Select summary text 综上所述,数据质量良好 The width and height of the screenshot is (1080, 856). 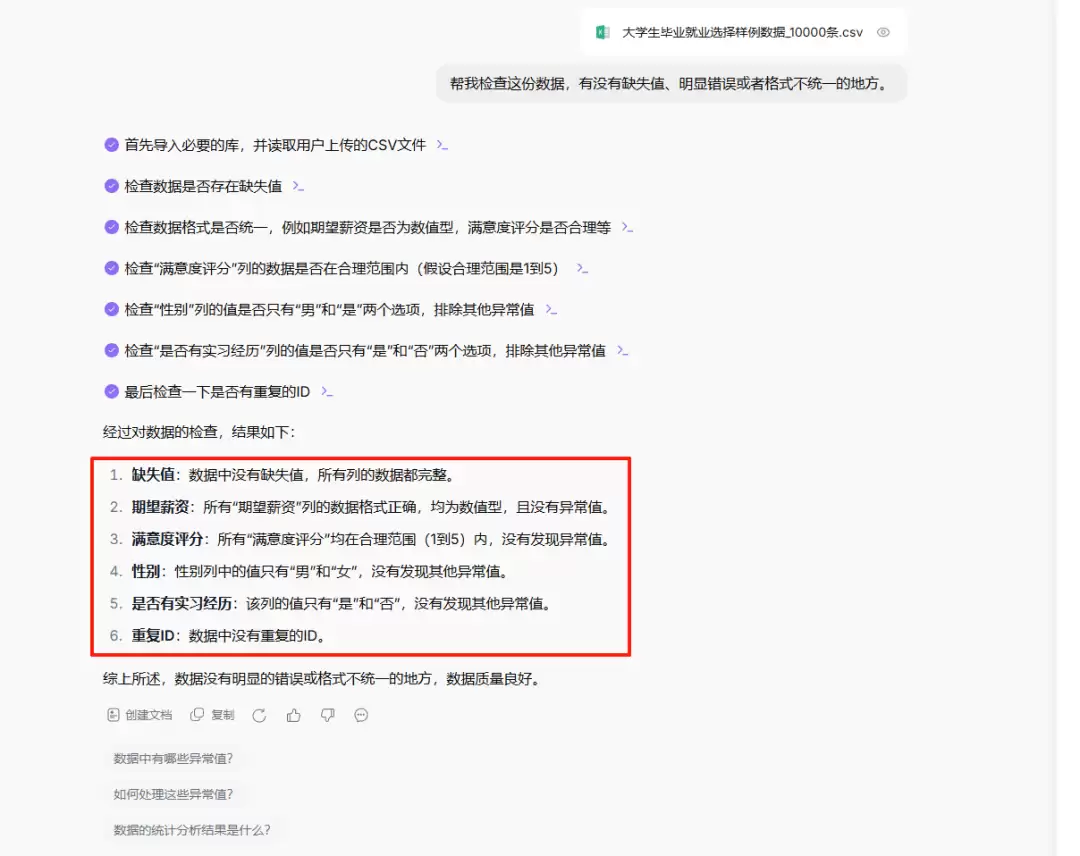point(323,679)
